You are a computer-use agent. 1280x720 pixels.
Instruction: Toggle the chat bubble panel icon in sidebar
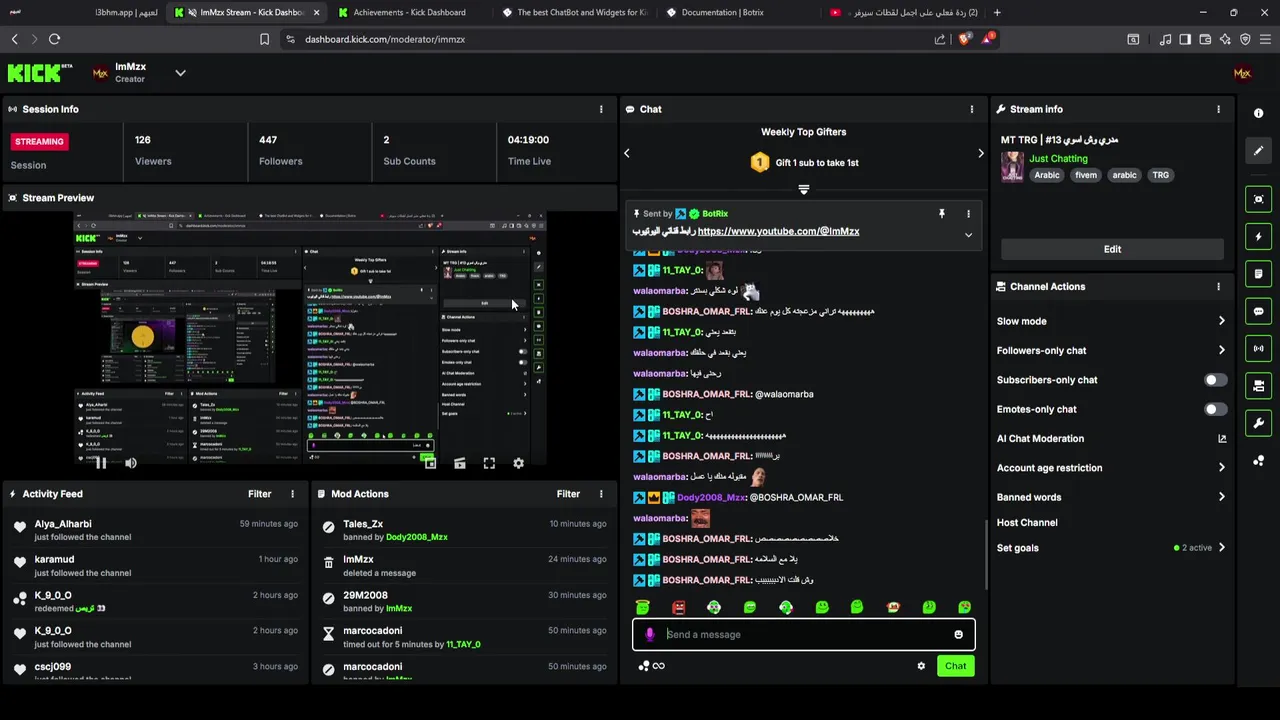[1259, 311]
